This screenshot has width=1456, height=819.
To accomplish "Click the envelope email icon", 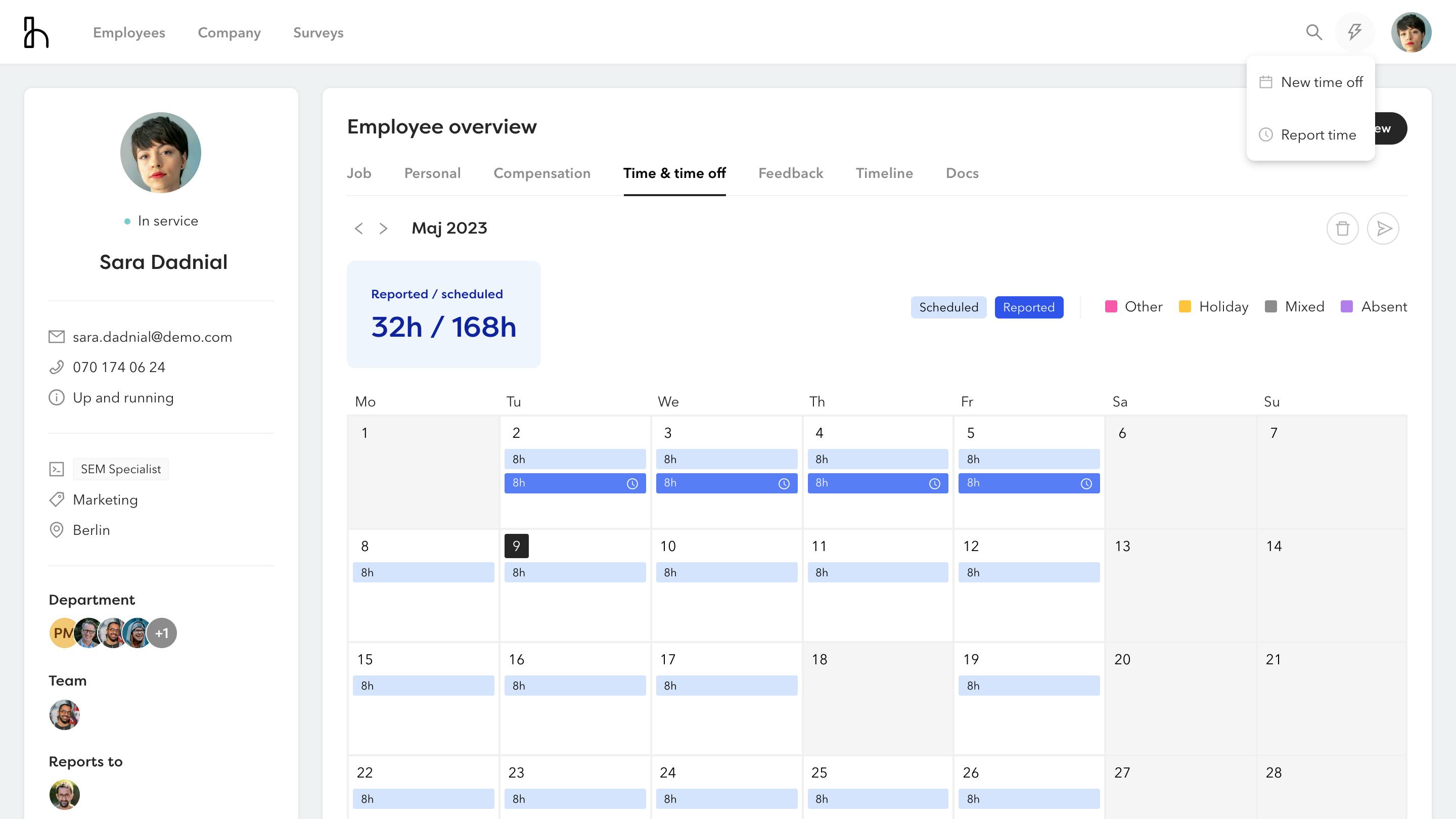I will [x=57, y=337].
